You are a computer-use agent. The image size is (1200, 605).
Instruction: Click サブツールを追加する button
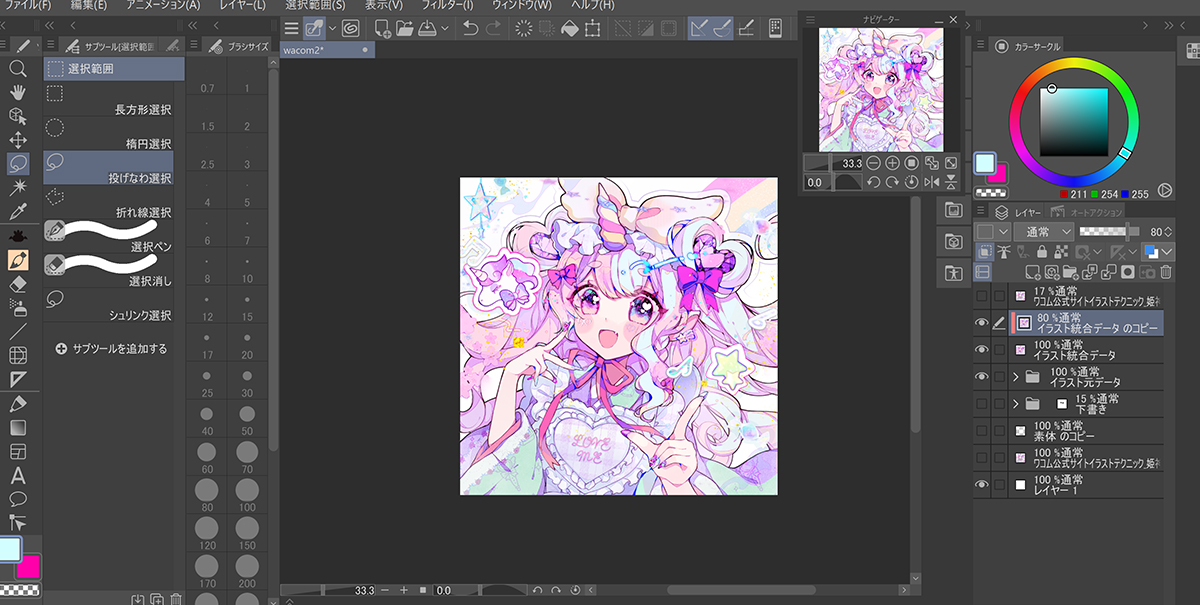tap(111, 349)
